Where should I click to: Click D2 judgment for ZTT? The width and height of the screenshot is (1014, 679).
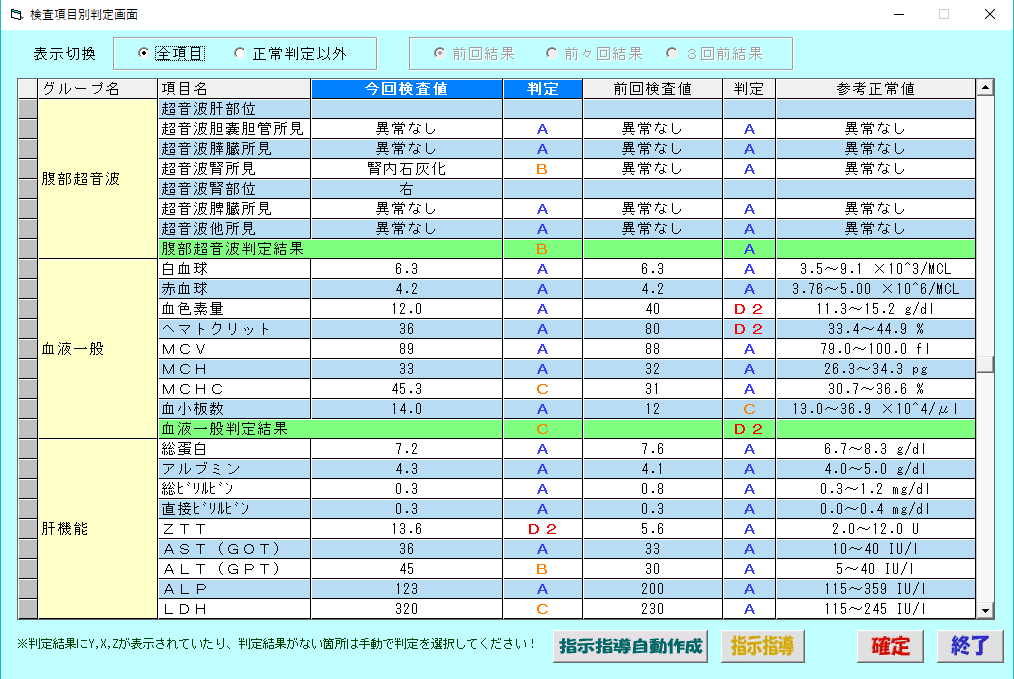click(543, 529)
